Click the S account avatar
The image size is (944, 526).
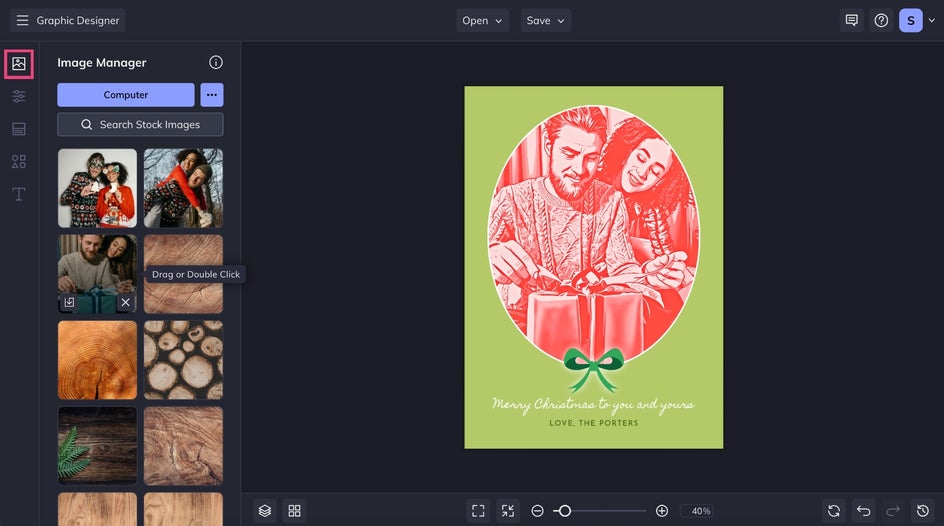point(910,20)
